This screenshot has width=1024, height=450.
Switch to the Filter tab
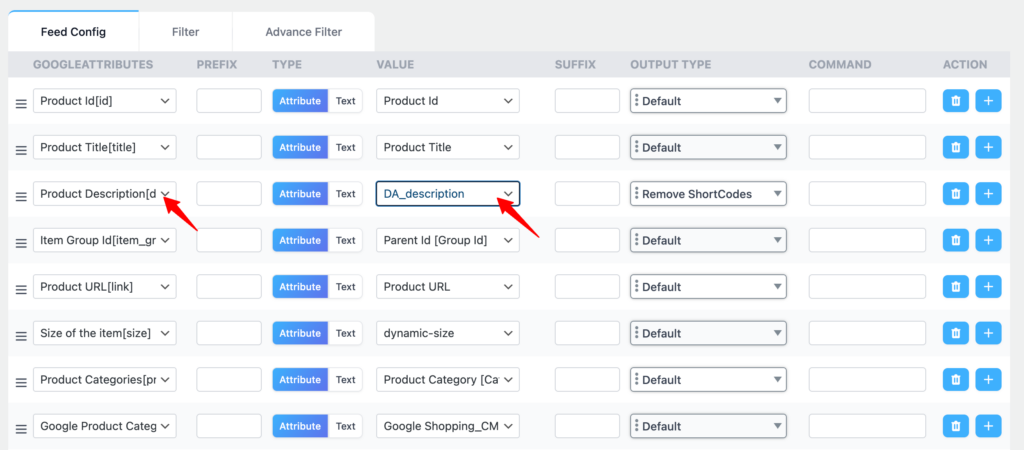[x=185, y=31]
